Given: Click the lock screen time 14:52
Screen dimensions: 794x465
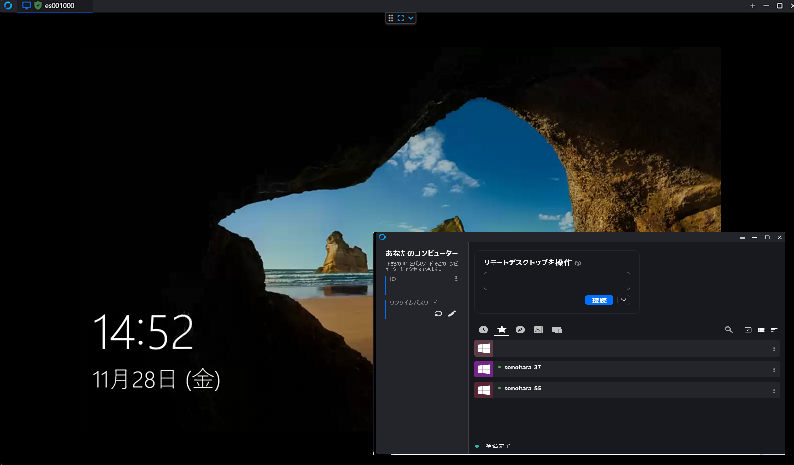Looking at the screenshot, I should (143, 332).
